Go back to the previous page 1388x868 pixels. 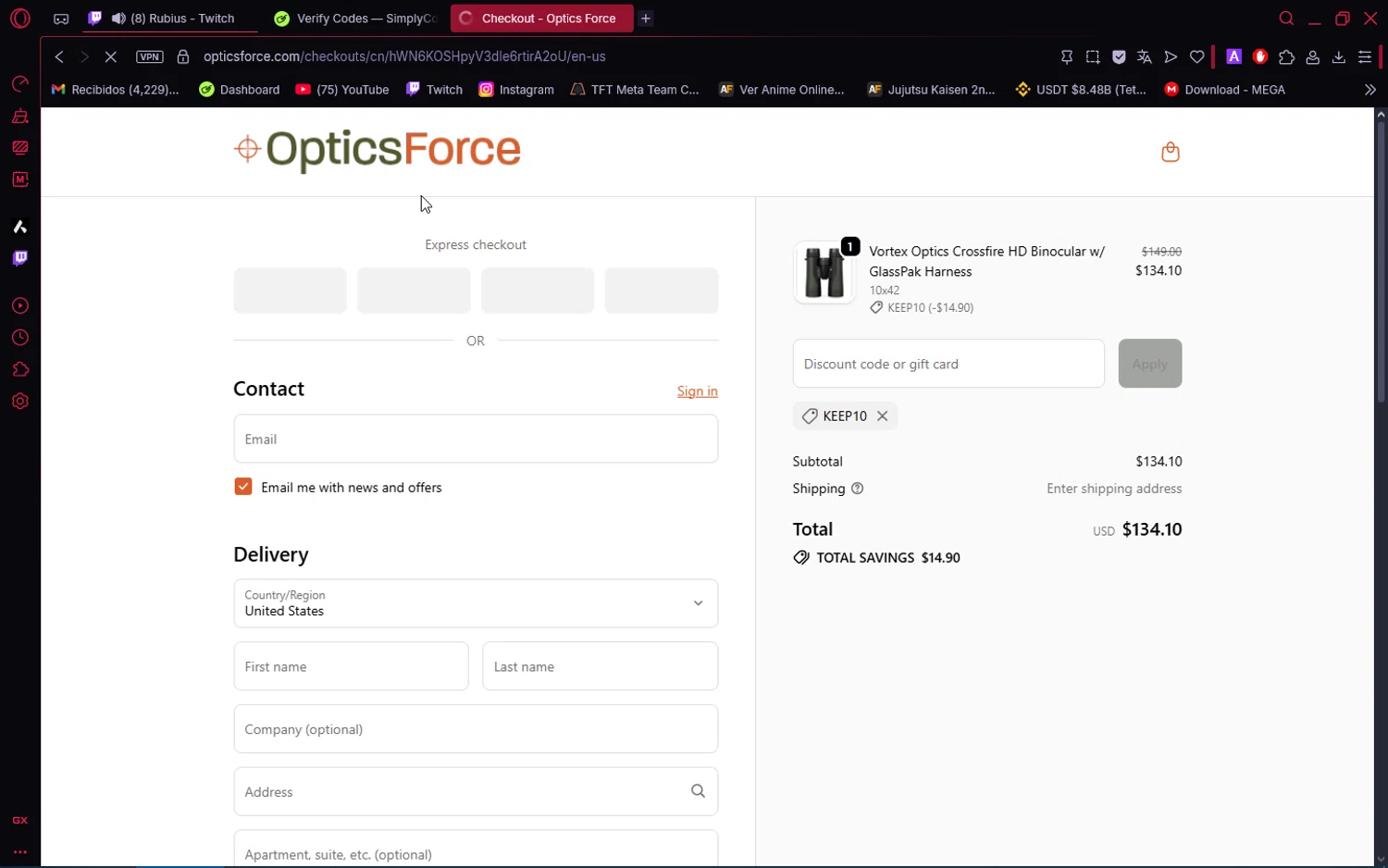[59, 56]
